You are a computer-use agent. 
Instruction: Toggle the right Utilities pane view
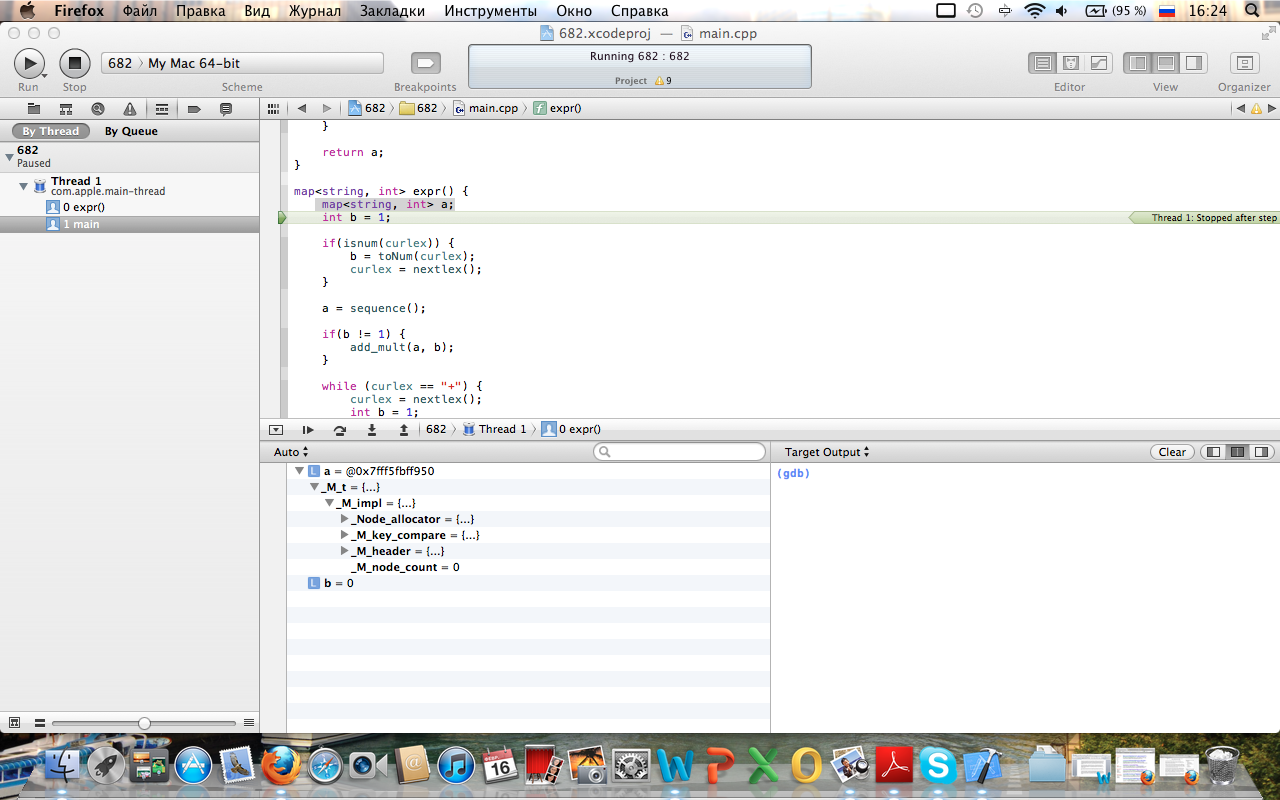pyautogui.click(x=1193, y=63)
